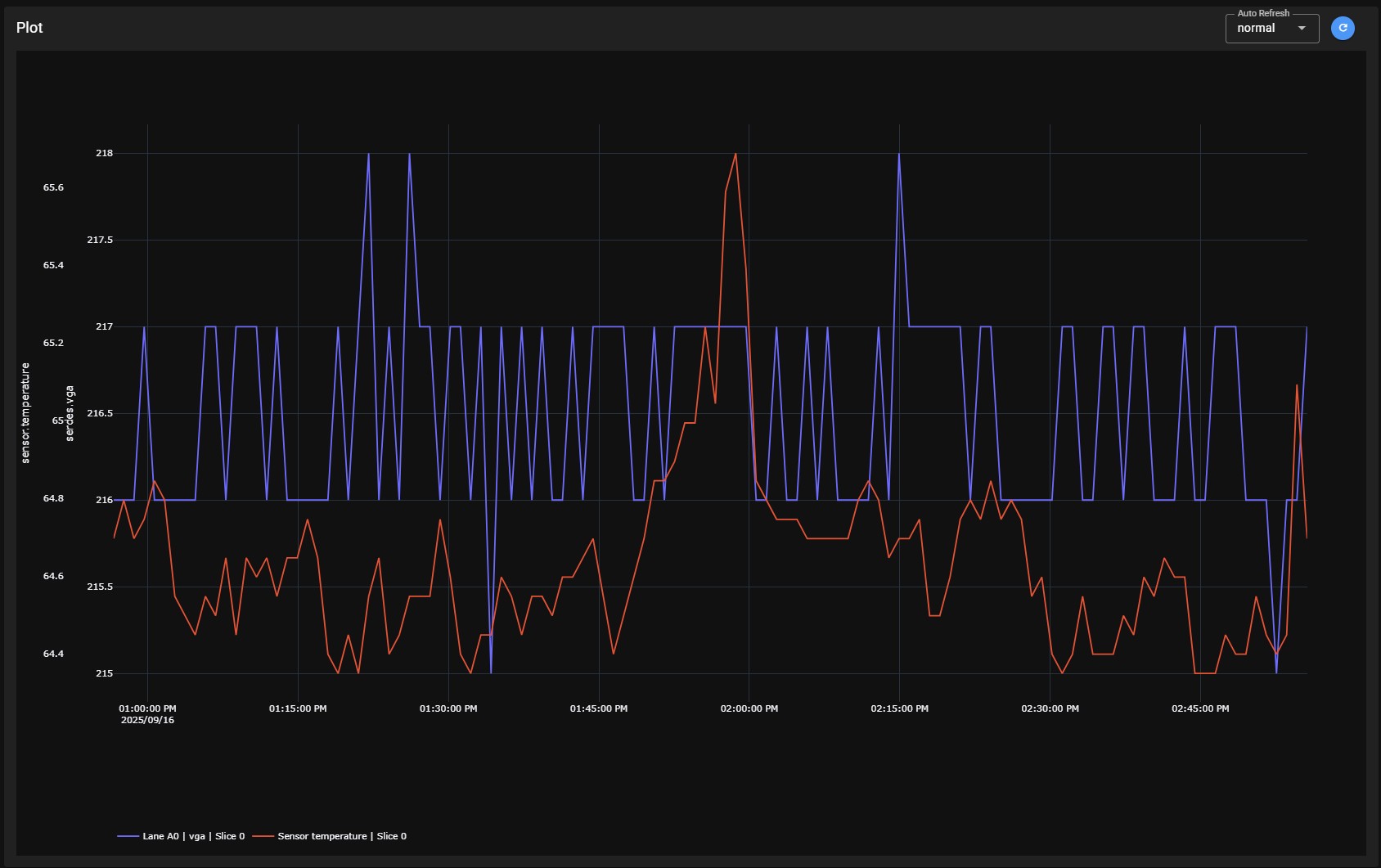Open the Auto Refresh dropdown

pos(1271,29)
